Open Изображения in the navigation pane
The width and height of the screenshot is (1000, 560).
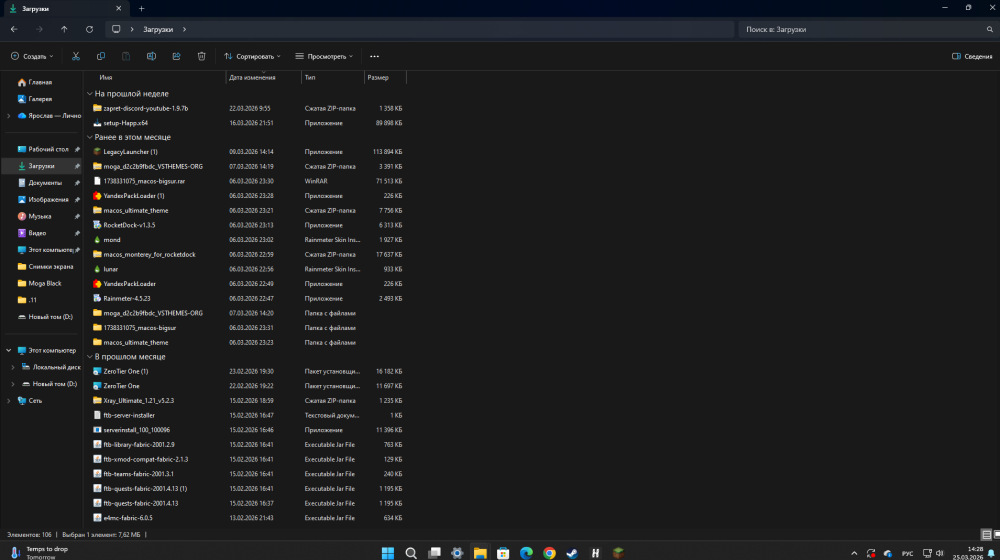(x=48, y=200)
